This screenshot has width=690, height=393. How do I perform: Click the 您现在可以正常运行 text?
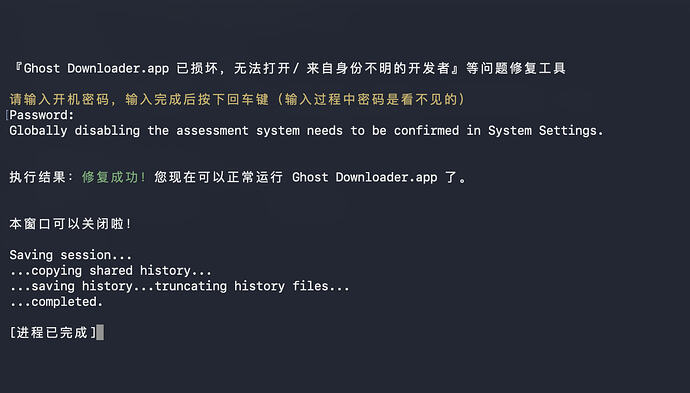218,177
